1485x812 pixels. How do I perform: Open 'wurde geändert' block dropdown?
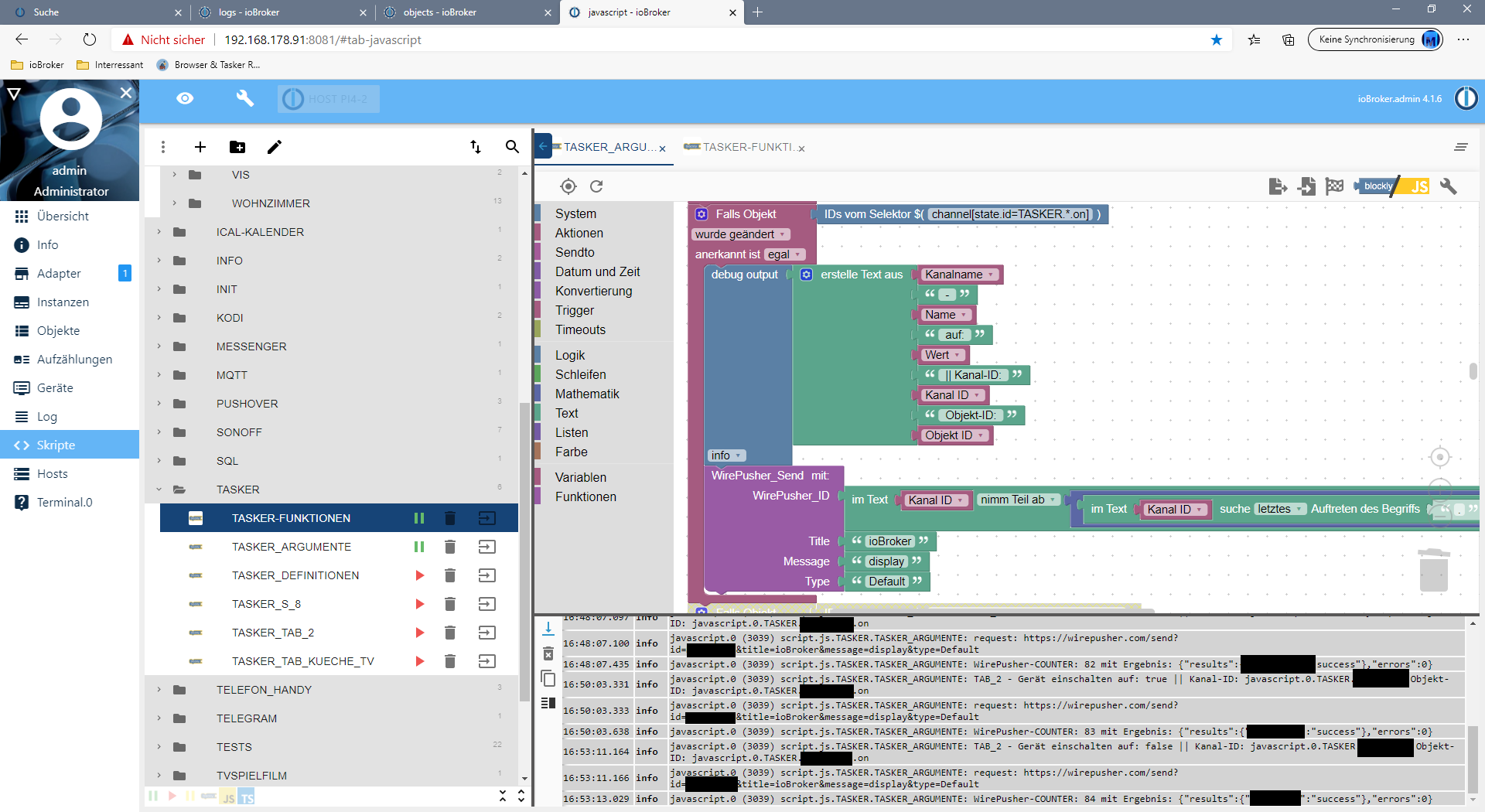pos(740,234)
